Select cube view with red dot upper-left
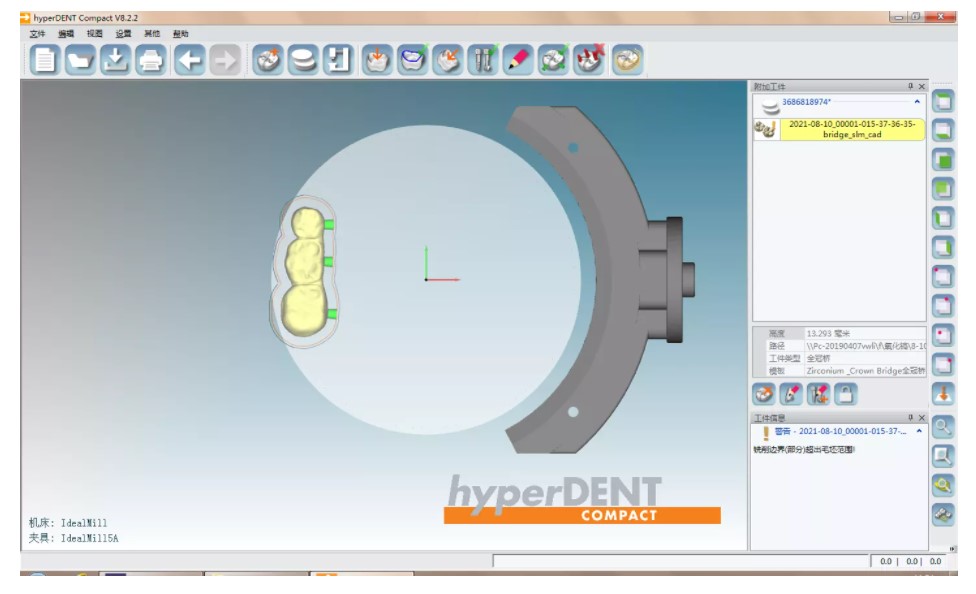 tap(943, 276)
